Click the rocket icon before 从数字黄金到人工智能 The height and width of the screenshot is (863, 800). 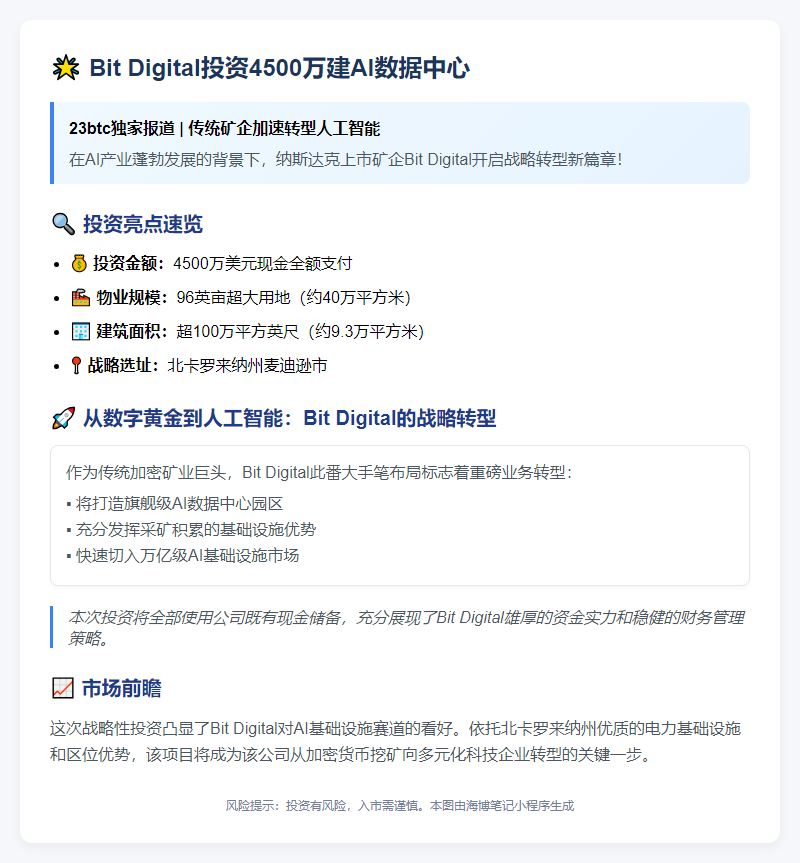63,418
